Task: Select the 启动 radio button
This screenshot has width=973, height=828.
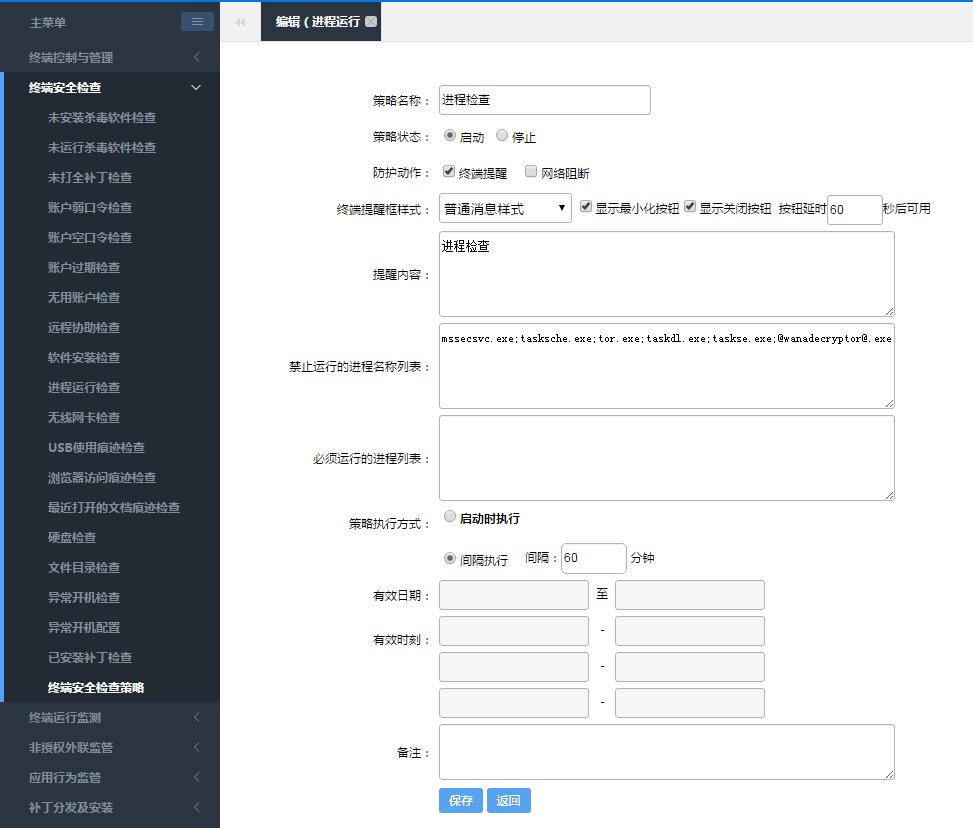Action: 450,136
